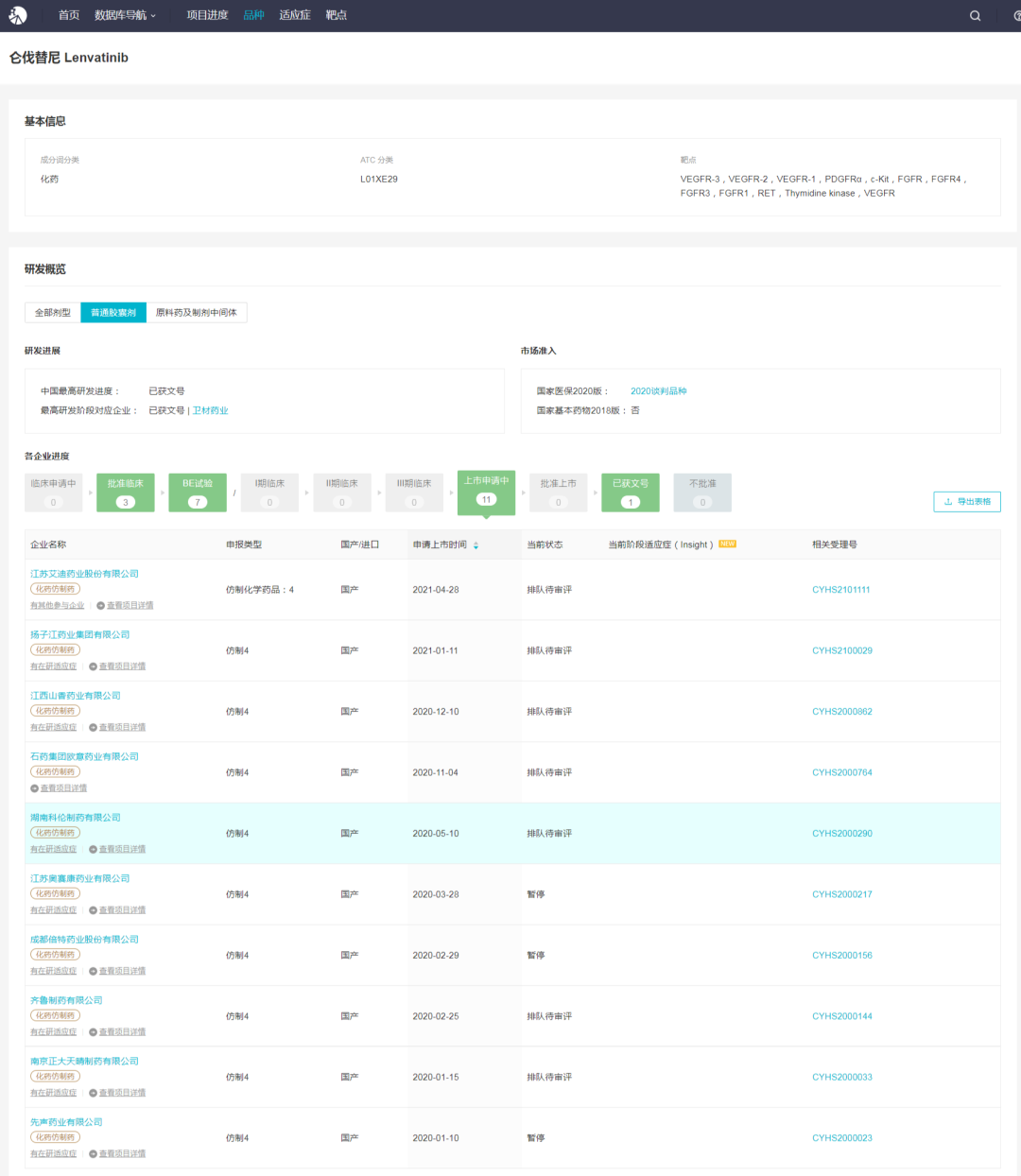Filter by 已获文号 stage box
Viewport: 1021px width, 1176px height.
tap(631, 493)
